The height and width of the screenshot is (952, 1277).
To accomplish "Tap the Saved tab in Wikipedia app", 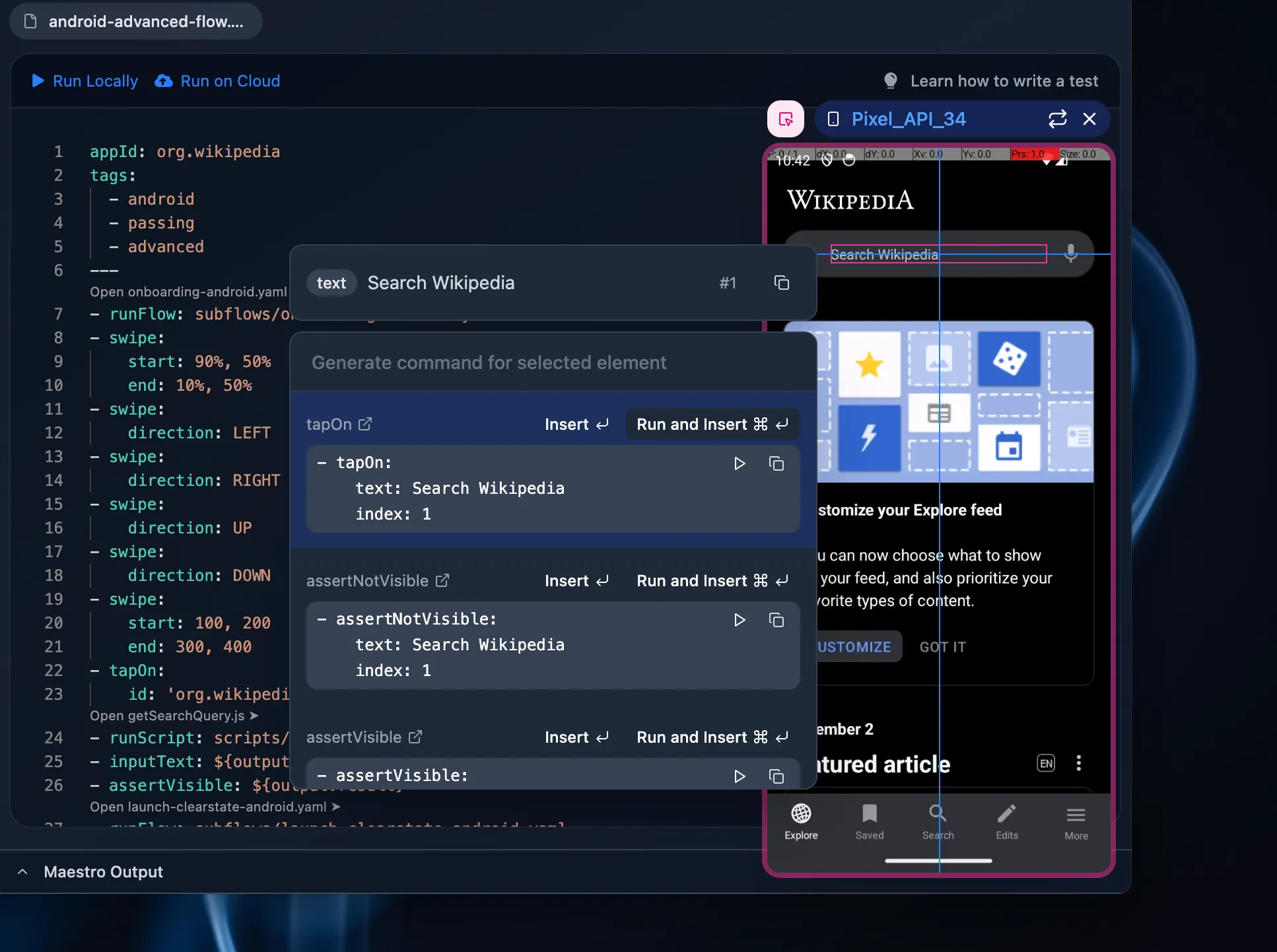I will pos(870,822).
